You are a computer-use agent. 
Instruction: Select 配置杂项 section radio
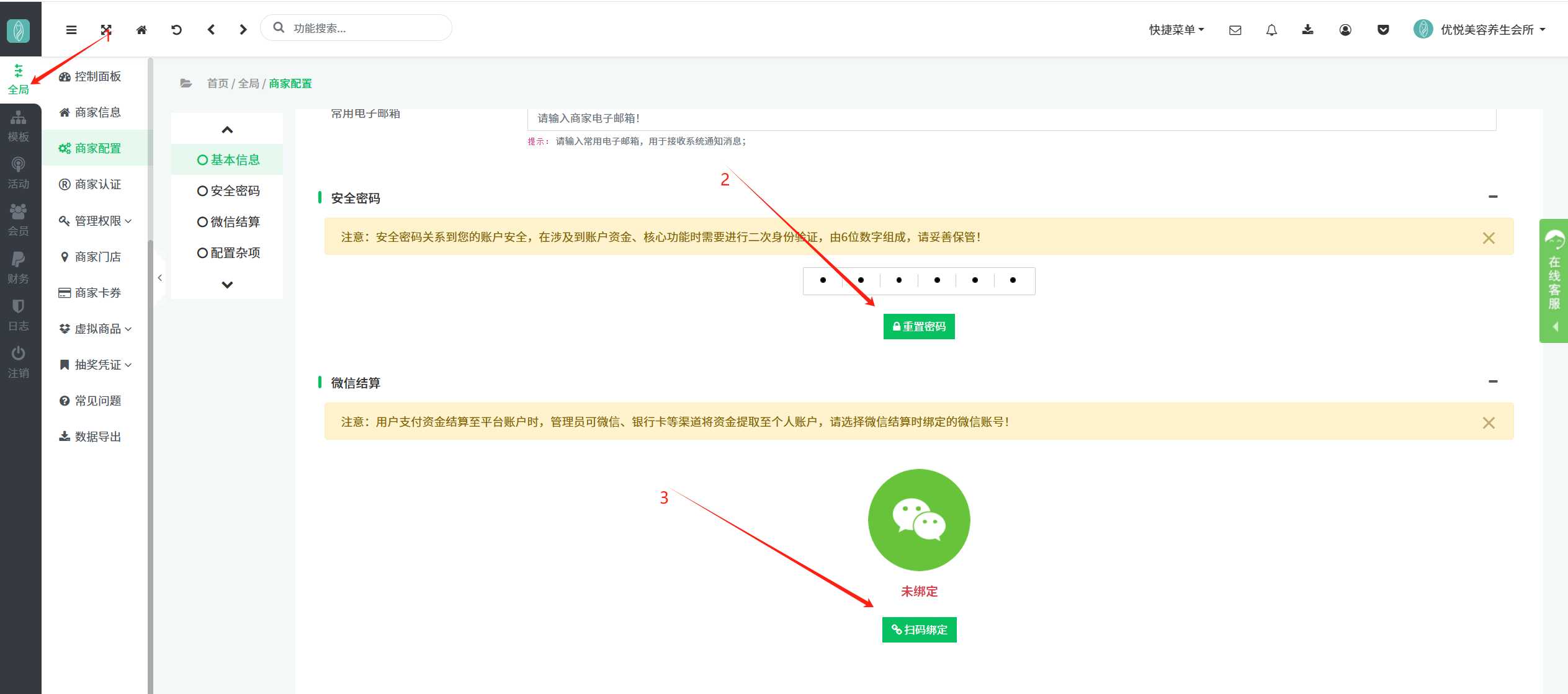coord(228,253)
